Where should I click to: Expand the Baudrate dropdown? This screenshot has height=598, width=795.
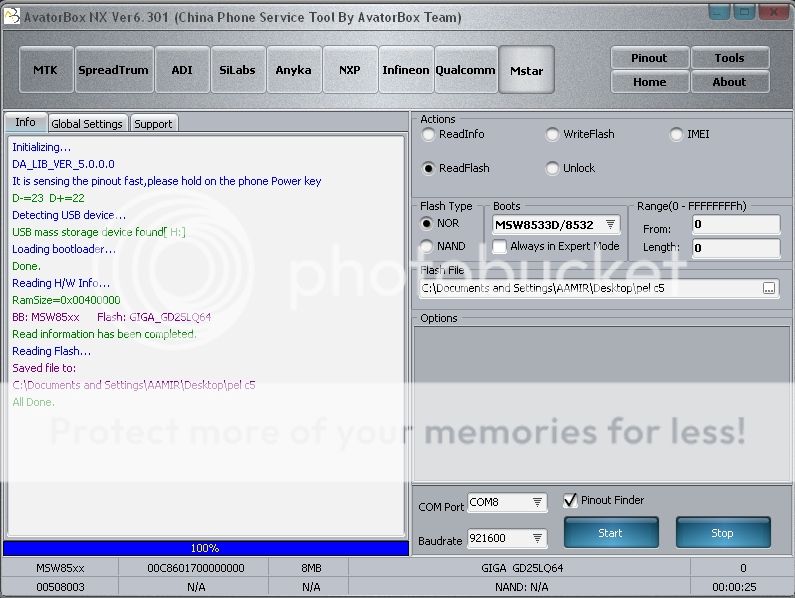(537, 538)
